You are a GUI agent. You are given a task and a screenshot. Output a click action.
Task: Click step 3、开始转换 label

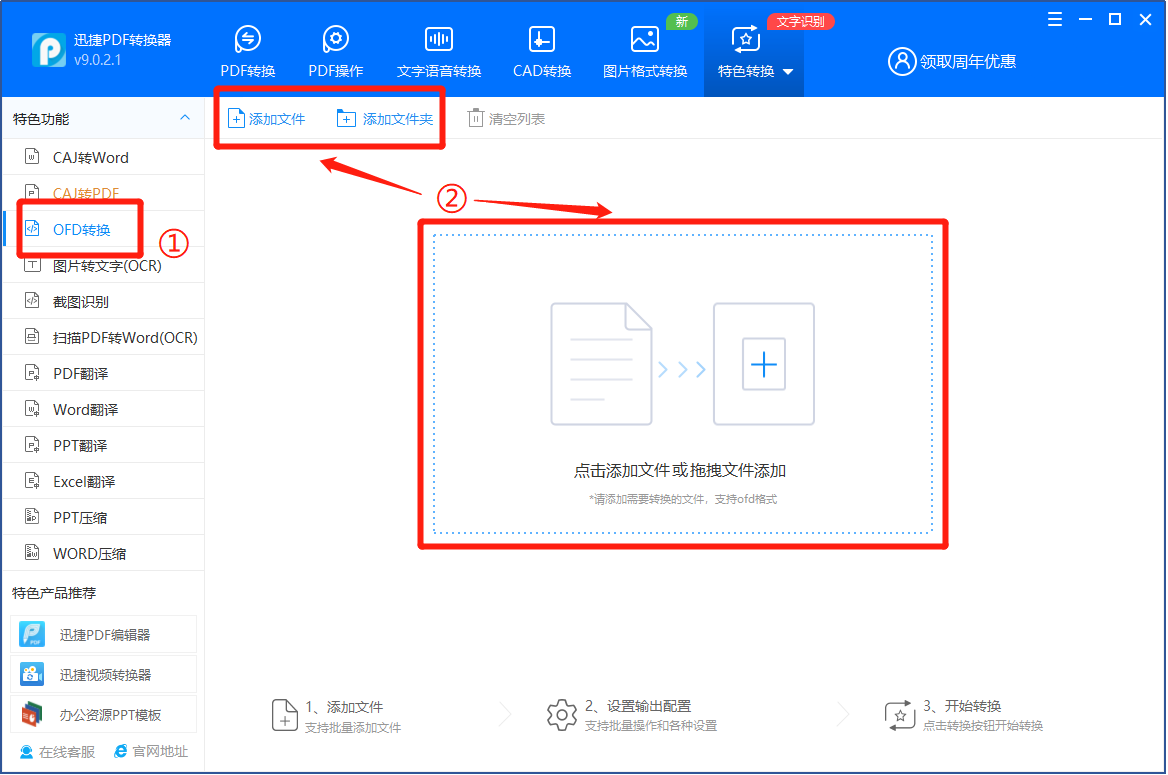(962, 706)
